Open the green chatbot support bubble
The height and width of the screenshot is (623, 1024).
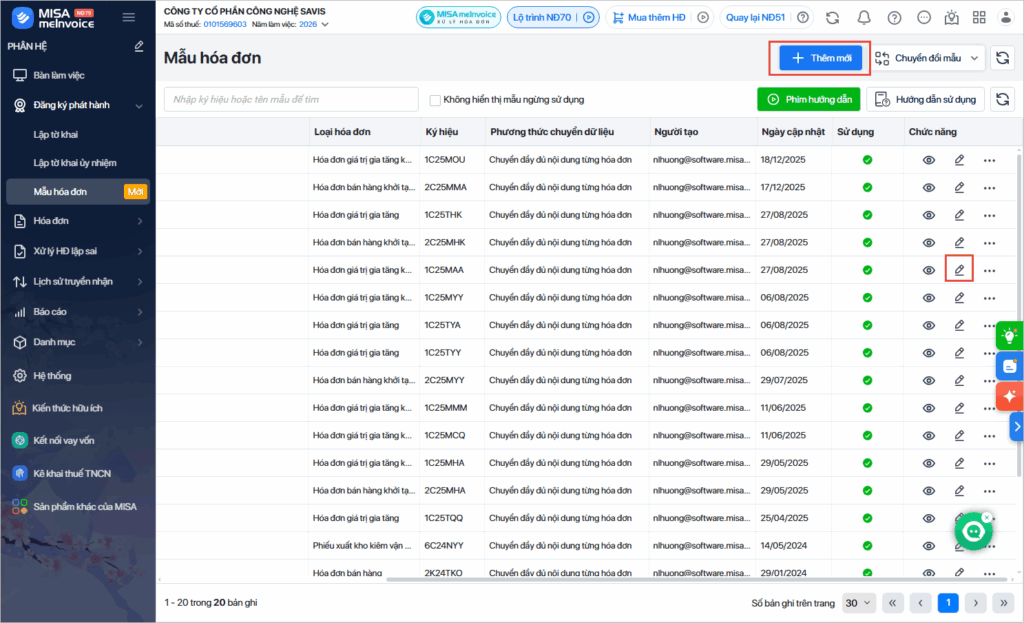[x=973, y=531]
